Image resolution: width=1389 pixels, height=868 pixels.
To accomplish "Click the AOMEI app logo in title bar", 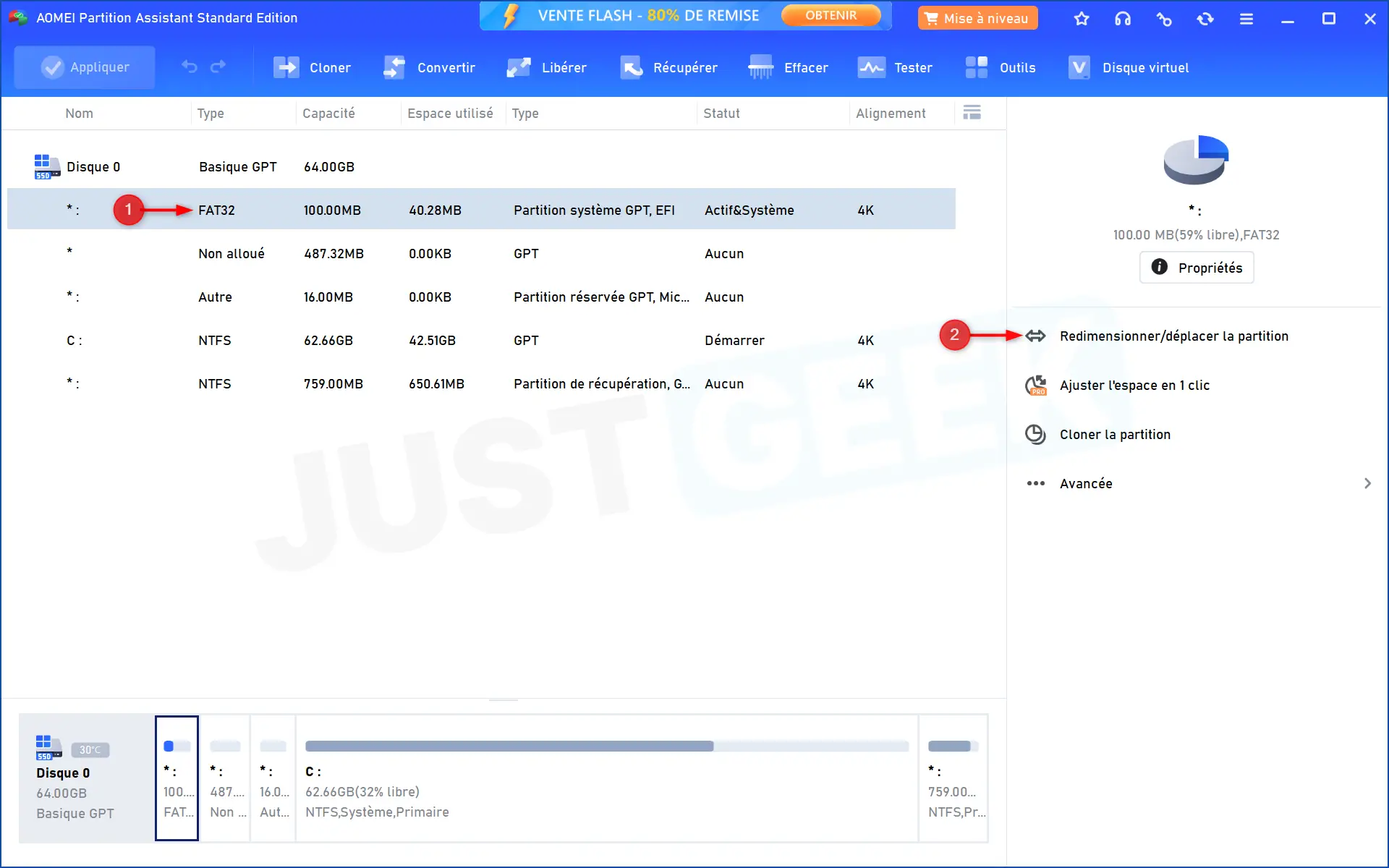I will 18,18.
